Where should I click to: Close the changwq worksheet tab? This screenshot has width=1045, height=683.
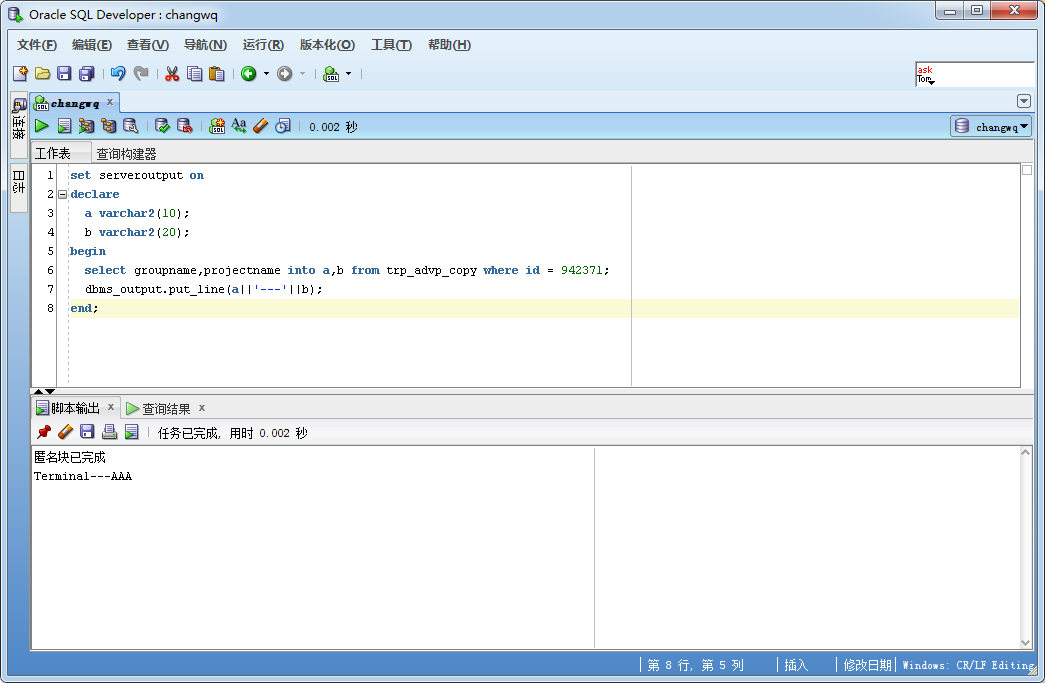(110, 102)
